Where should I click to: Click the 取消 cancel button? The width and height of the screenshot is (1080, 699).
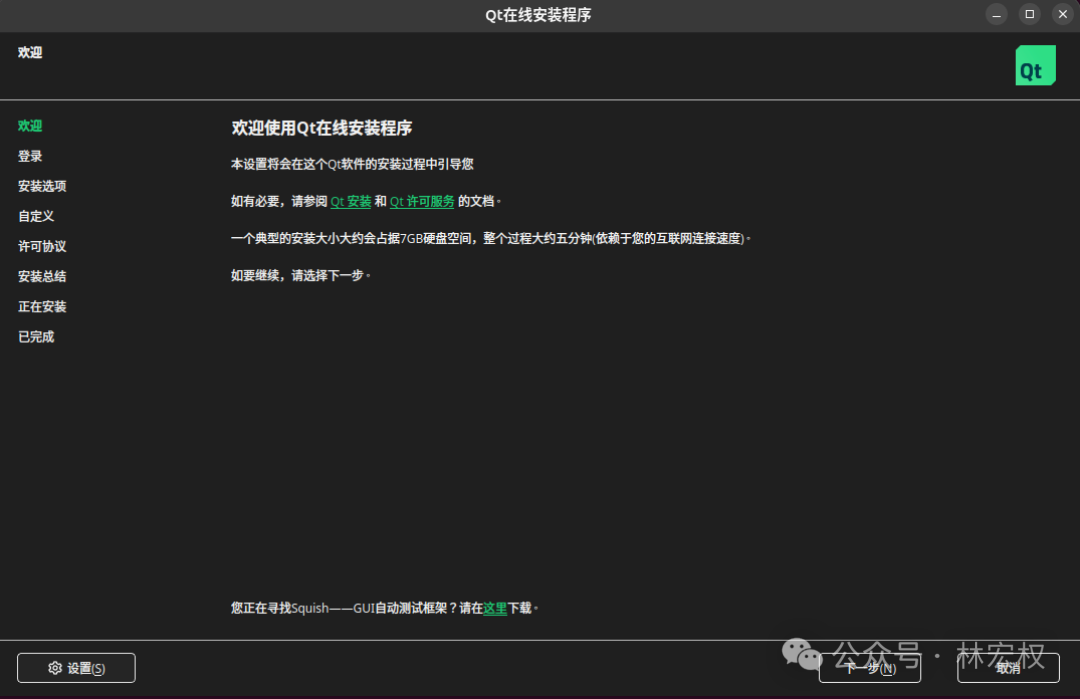tap(1008, 668)
